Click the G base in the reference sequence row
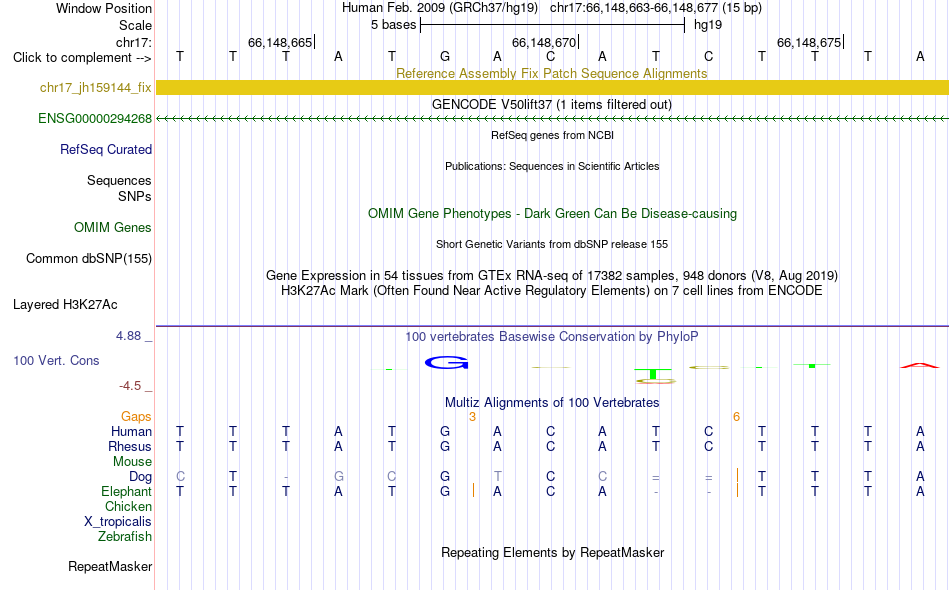 pyautogui.click(x=445, y=57)
